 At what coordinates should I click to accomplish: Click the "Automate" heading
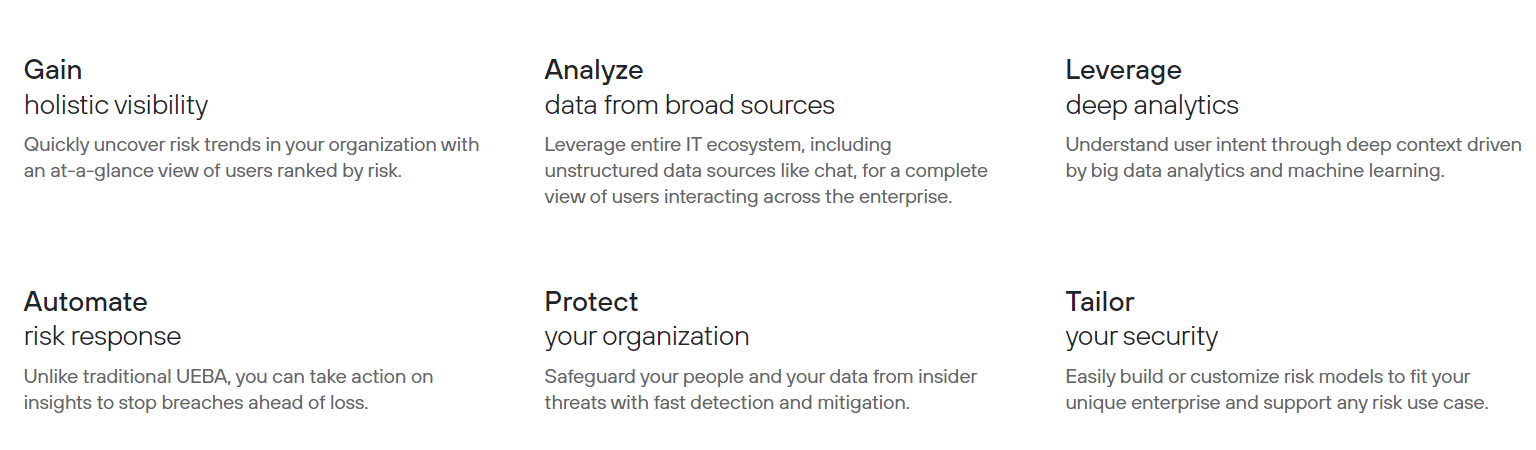[x=86, y=302]
